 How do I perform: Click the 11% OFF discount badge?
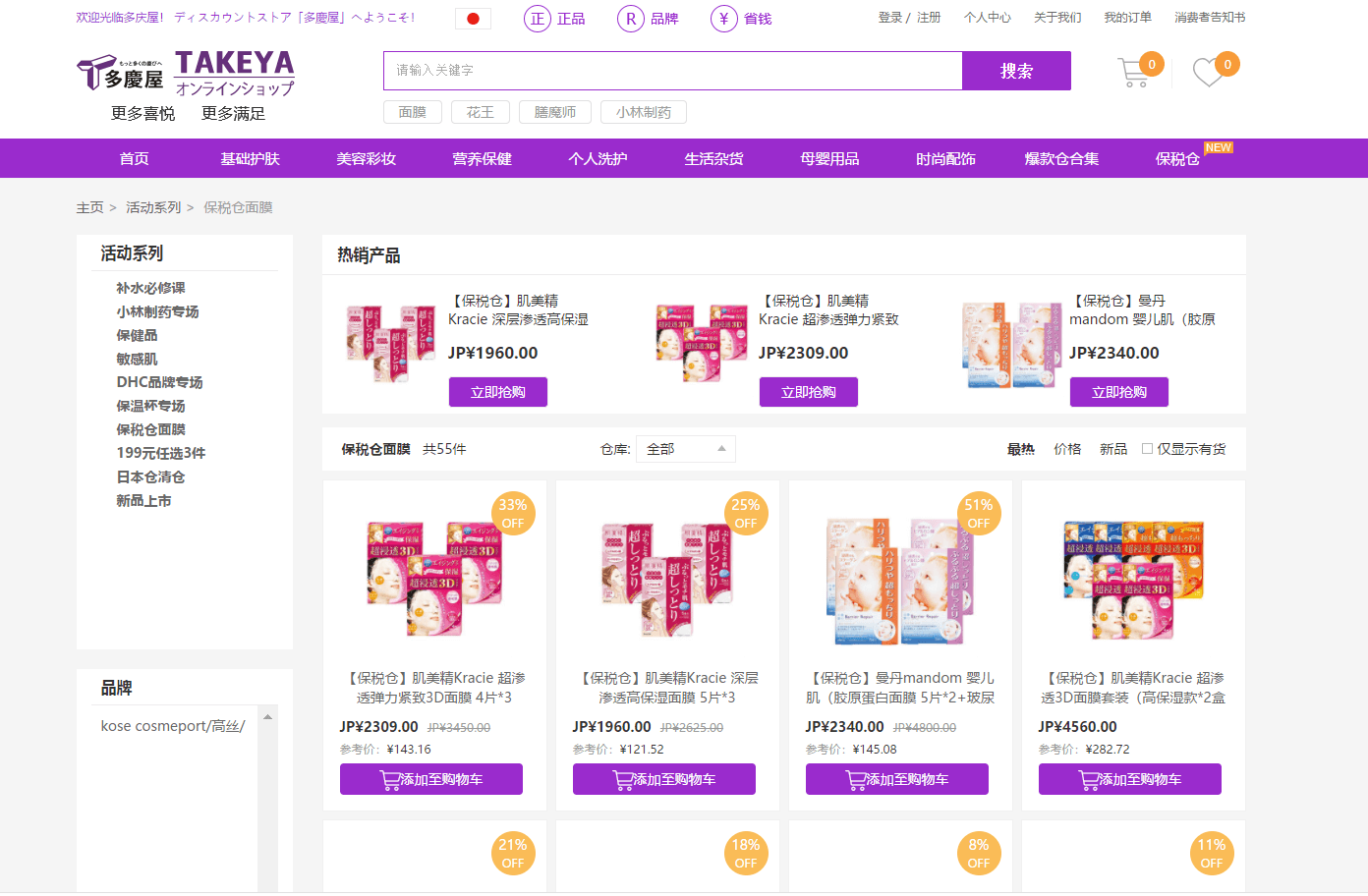pyautogui.click(x=1212, y=853)
